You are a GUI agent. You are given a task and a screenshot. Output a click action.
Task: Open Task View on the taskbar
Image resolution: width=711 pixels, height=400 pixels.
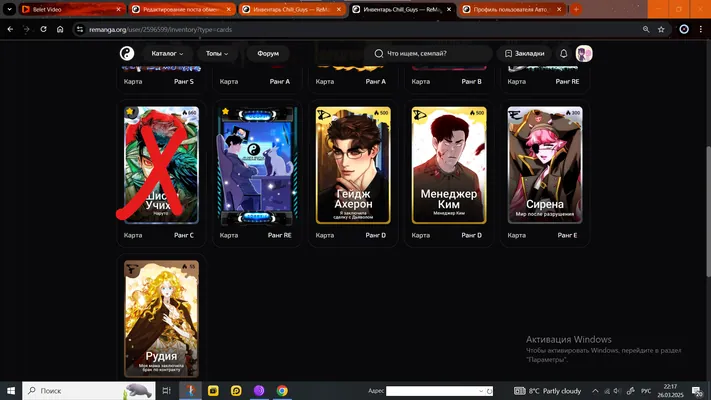(x=166, y=390)
